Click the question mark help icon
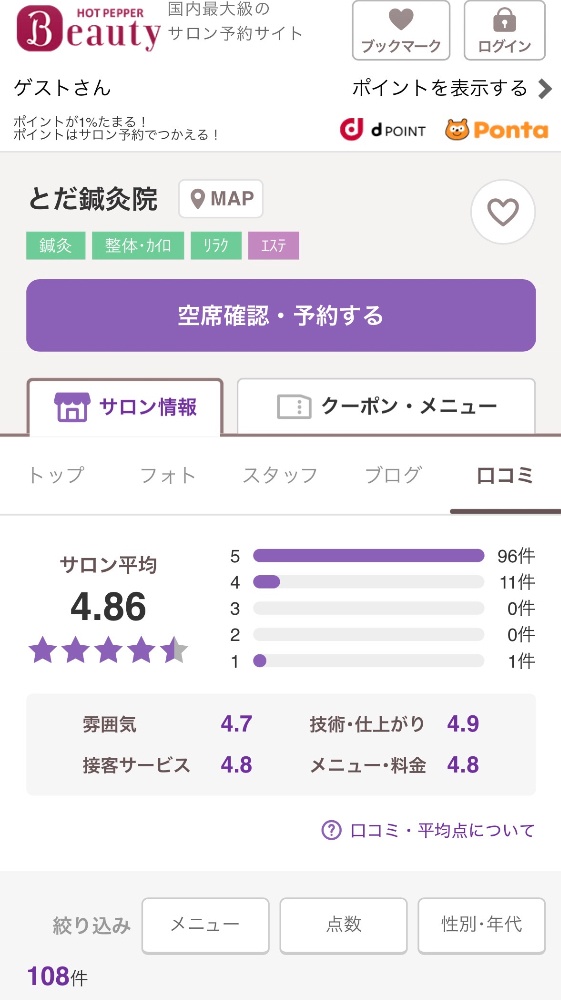561x1000 pixels. (331, 830)
